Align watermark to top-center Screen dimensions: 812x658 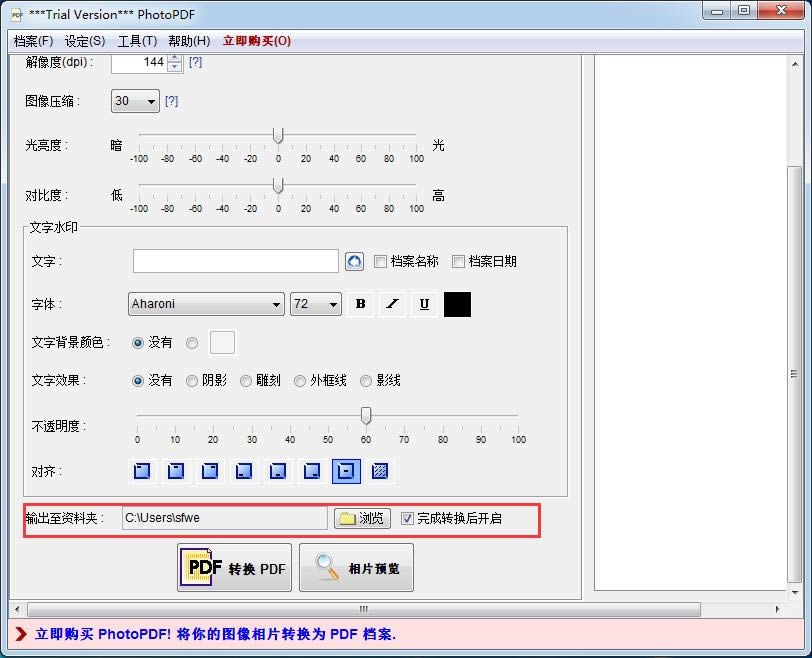[x=176, y=471]
